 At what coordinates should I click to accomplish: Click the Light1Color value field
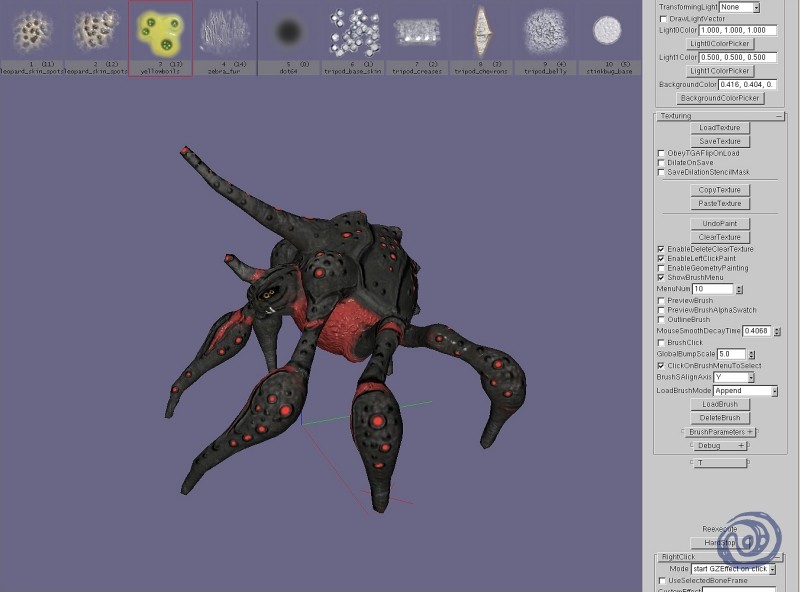point(738,57)
